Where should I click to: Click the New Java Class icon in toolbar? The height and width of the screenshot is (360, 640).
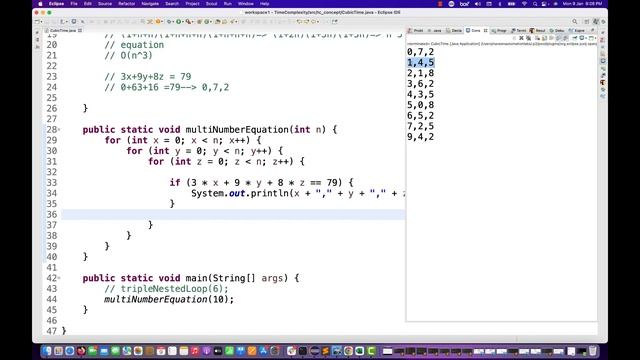point(206,21)
